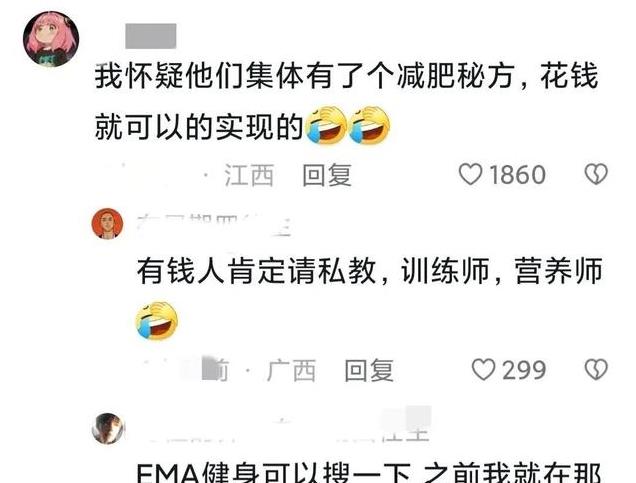This screenshot has width=636, height=483.
Task: Tap the 299 like count
Action: click(x=524, y=370)
